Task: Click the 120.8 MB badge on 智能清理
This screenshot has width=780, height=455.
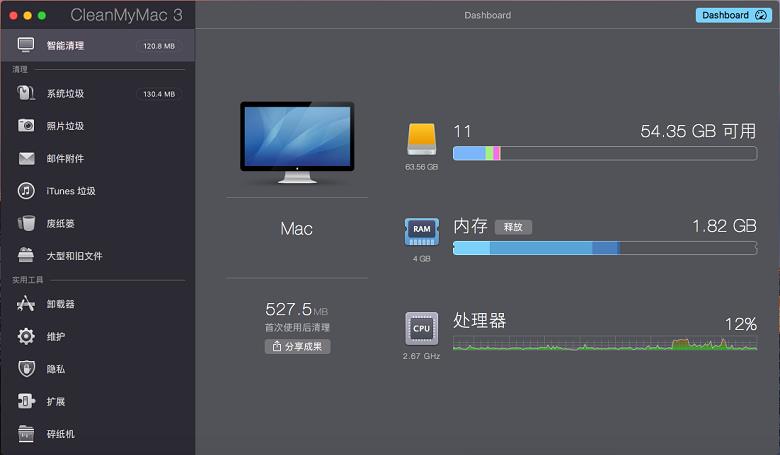Action: point(159,46)
